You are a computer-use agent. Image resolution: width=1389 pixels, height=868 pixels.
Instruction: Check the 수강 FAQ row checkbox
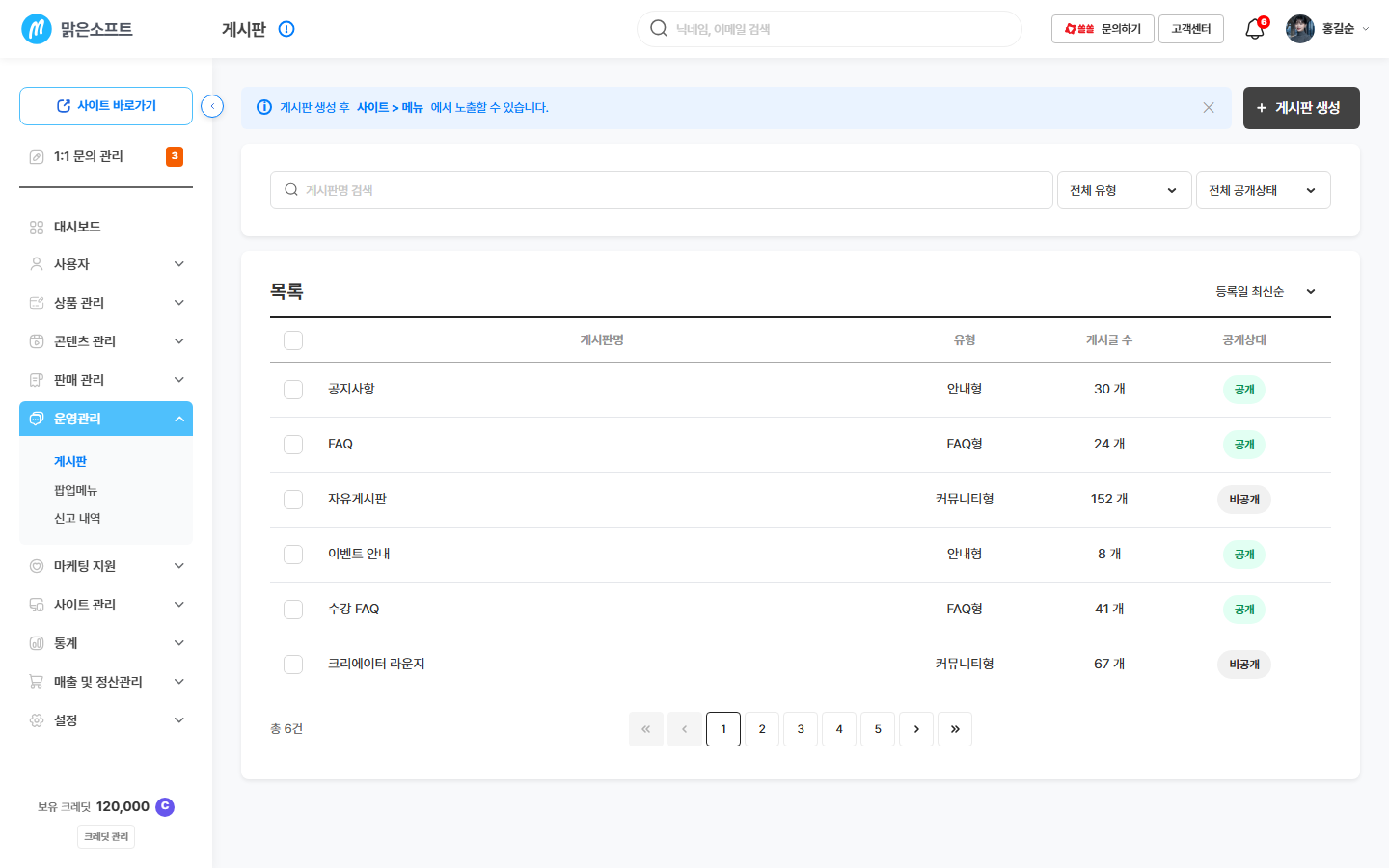tap(293, 610)
